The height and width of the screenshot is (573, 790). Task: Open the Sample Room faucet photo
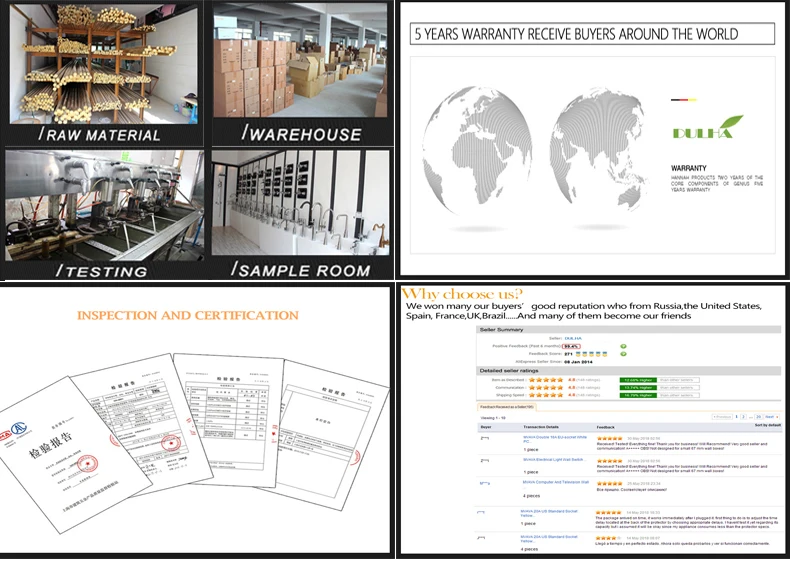click(x=300, y=203)
